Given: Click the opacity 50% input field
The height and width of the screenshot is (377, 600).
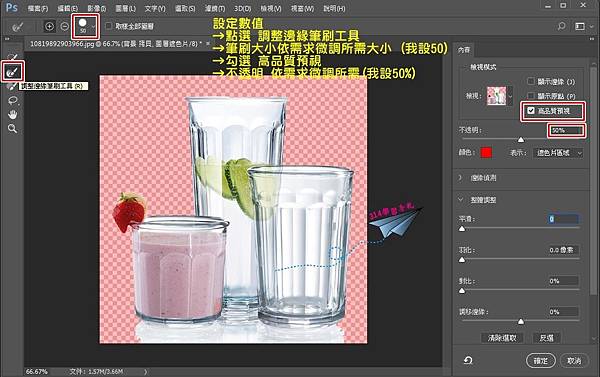Looking at the screenshot, I should point(567,131).
